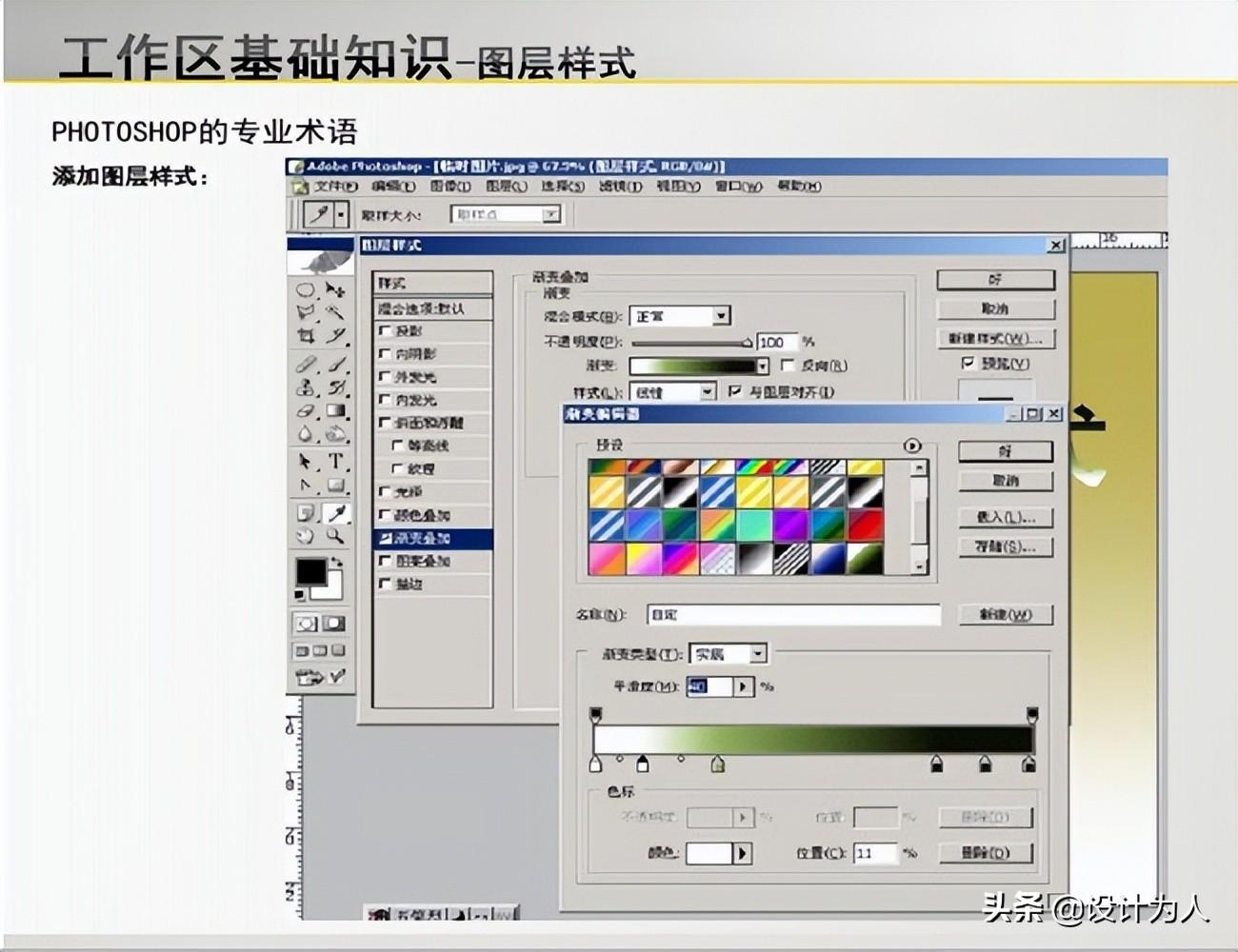
Task: Select the Magic Wand tool
Action: pos(335,312)
